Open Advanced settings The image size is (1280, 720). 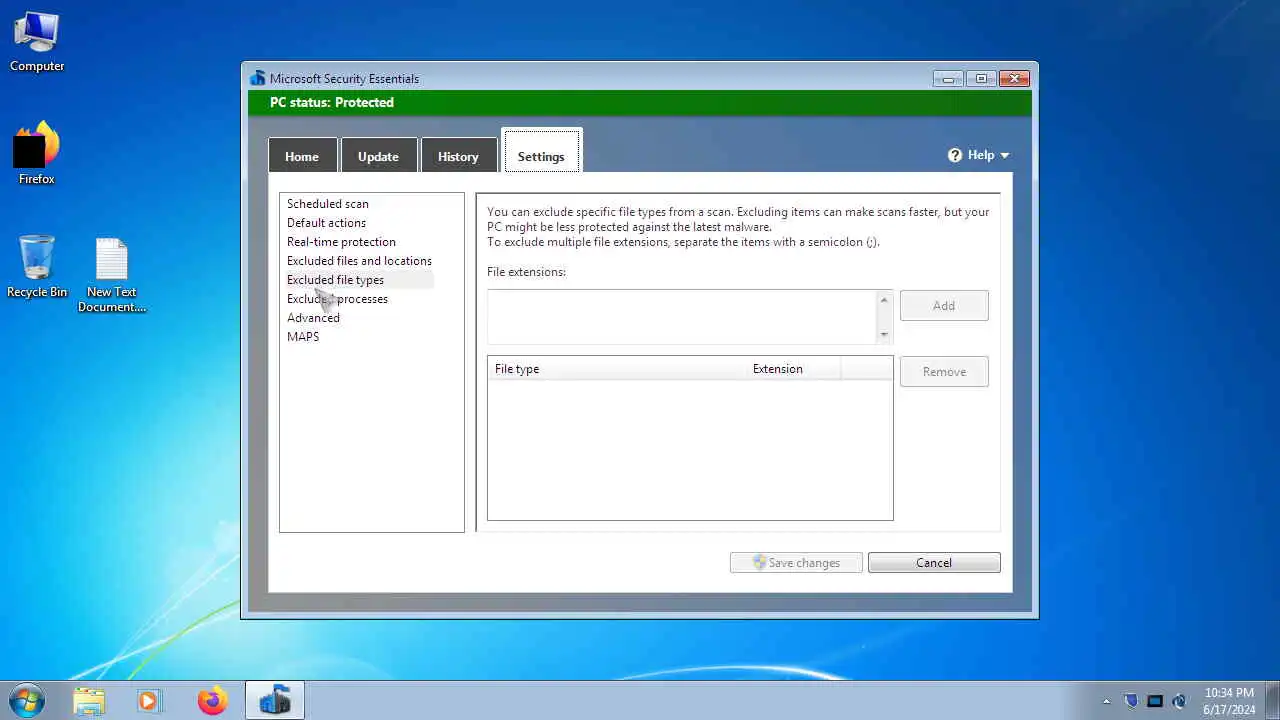tap(313, 318)
